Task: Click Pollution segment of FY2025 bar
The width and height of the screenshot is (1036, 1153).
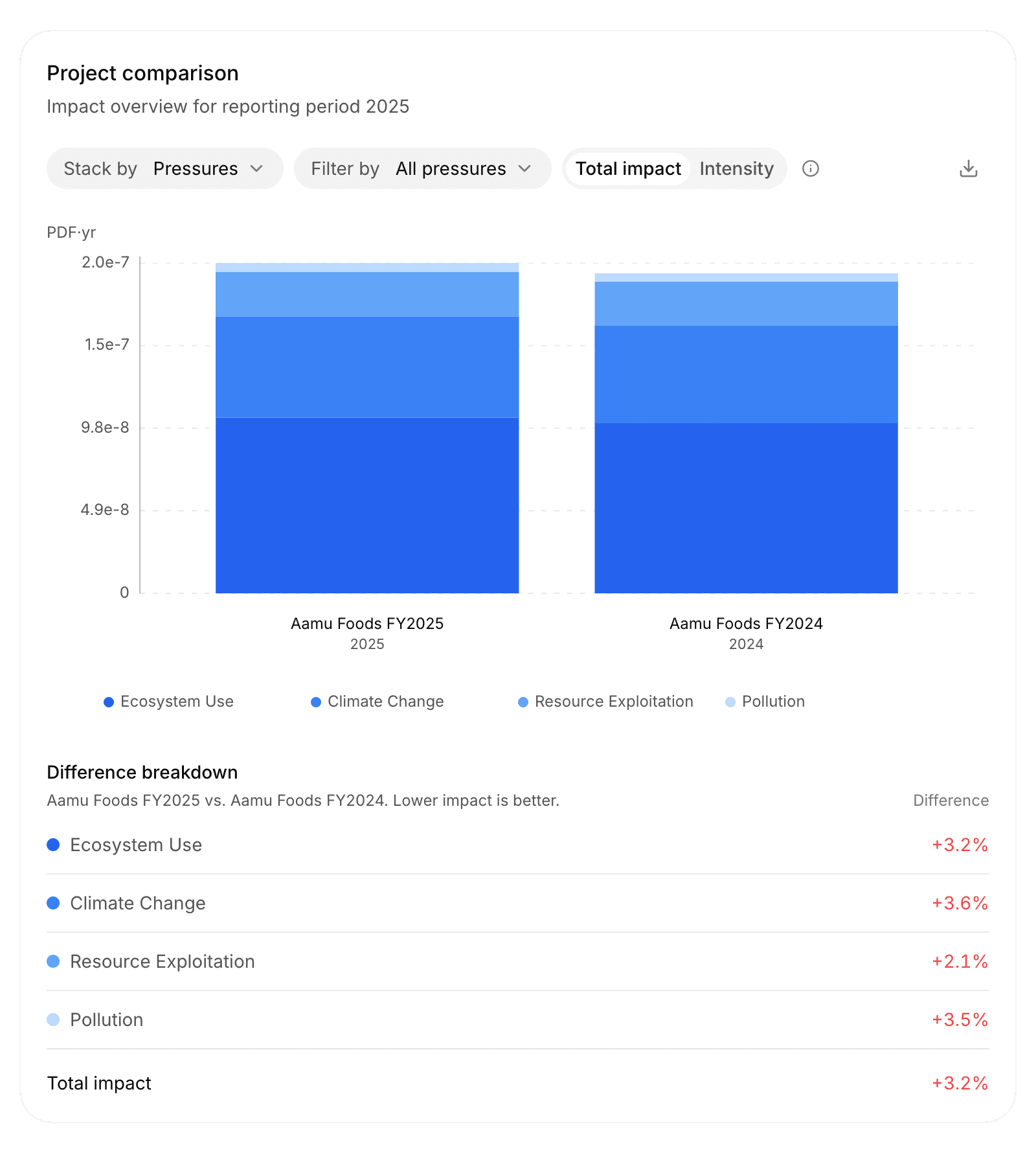Action: tap(367, 268)
